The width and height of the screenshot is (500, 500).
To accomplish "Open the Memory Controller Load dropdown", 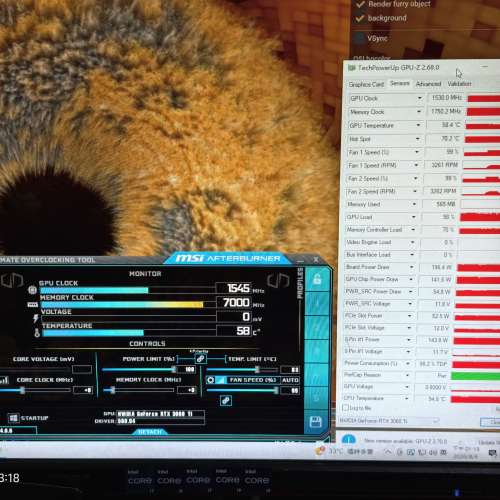I will point(413,230).
